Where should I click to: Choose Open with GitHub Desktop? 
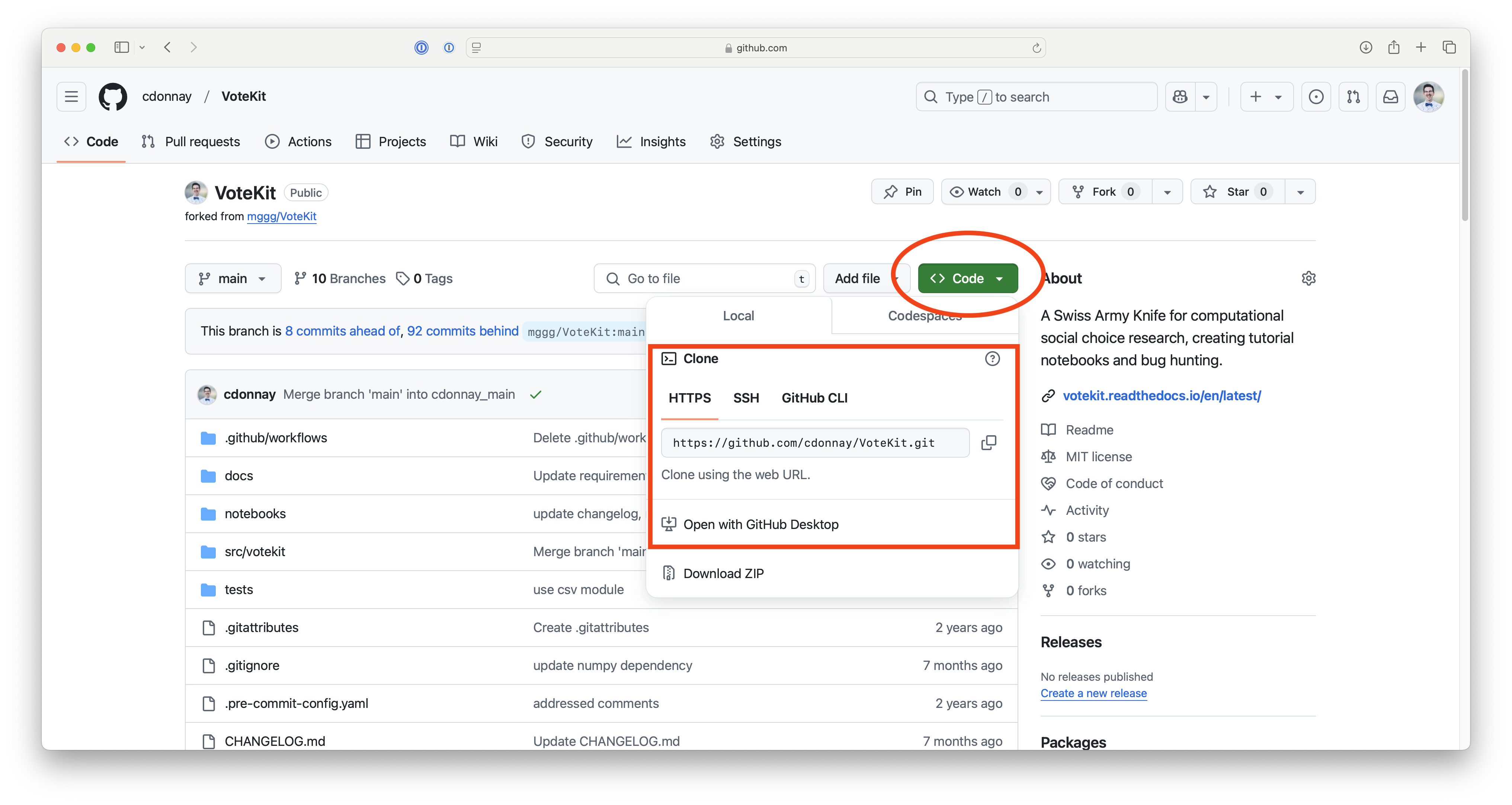[x=761, y=524]
